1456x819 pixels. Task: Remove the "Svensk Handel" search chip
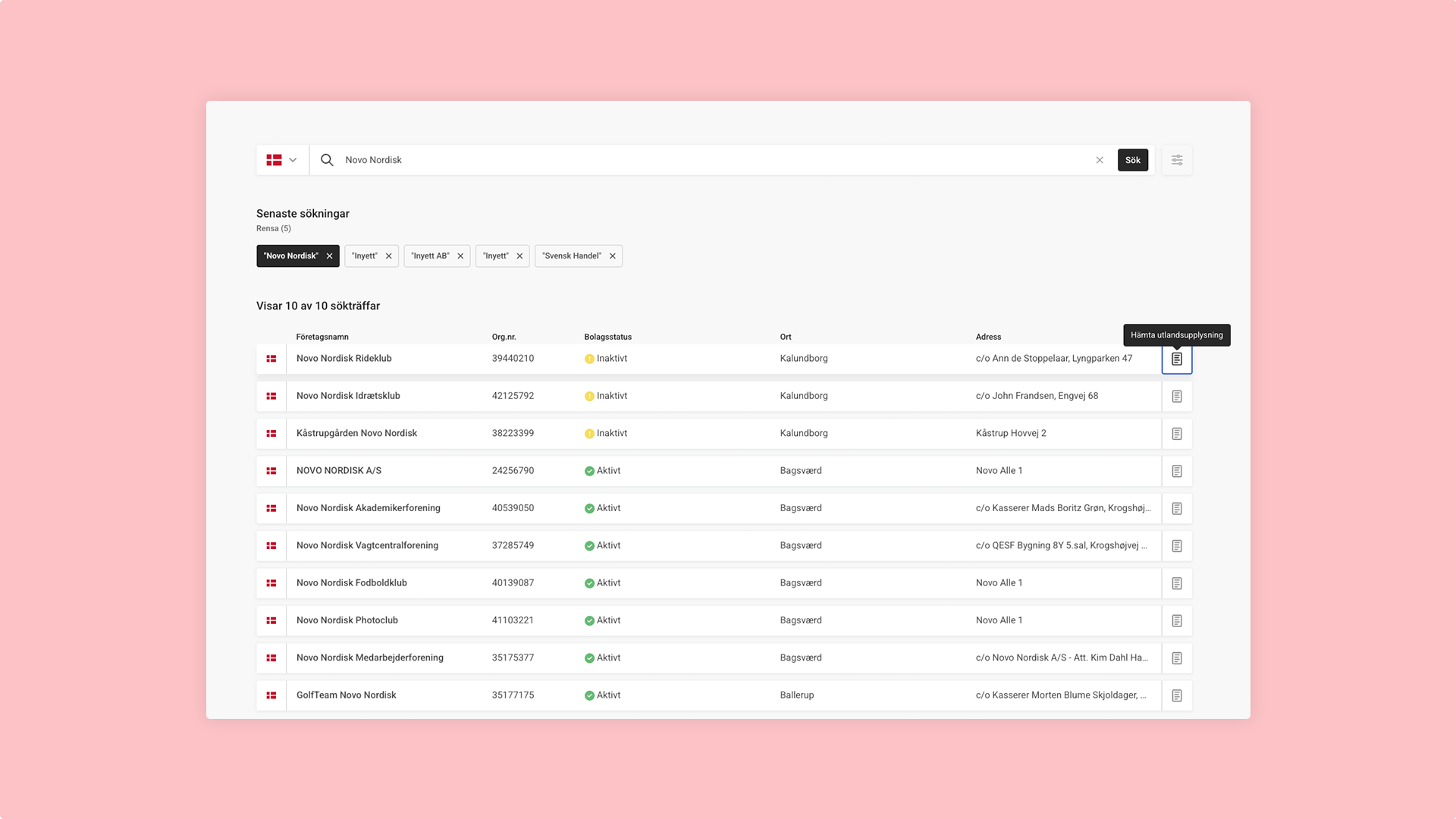613,256
